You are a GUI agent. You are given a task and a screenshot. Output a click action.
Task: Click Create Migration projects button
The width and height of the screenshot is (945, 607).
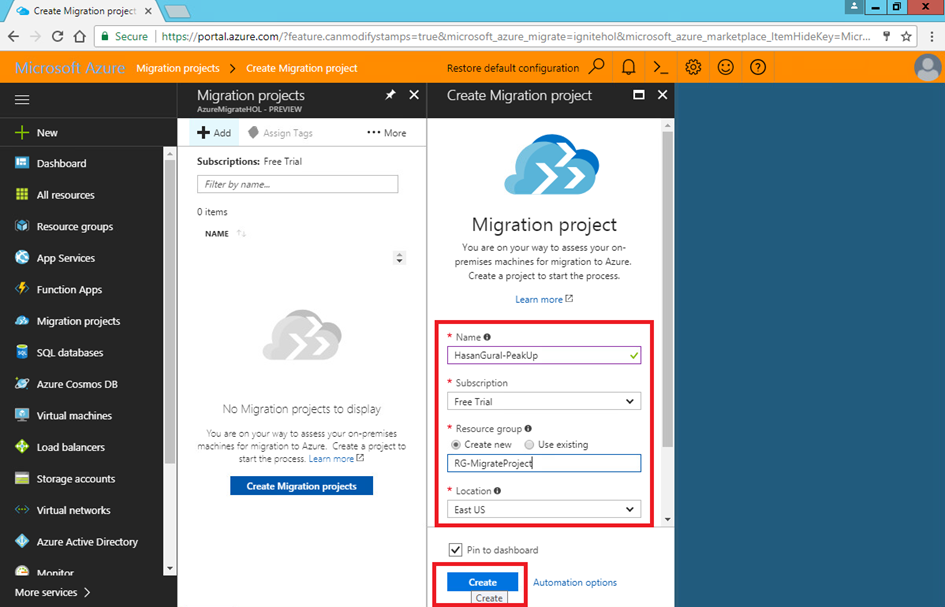(301, 486)
